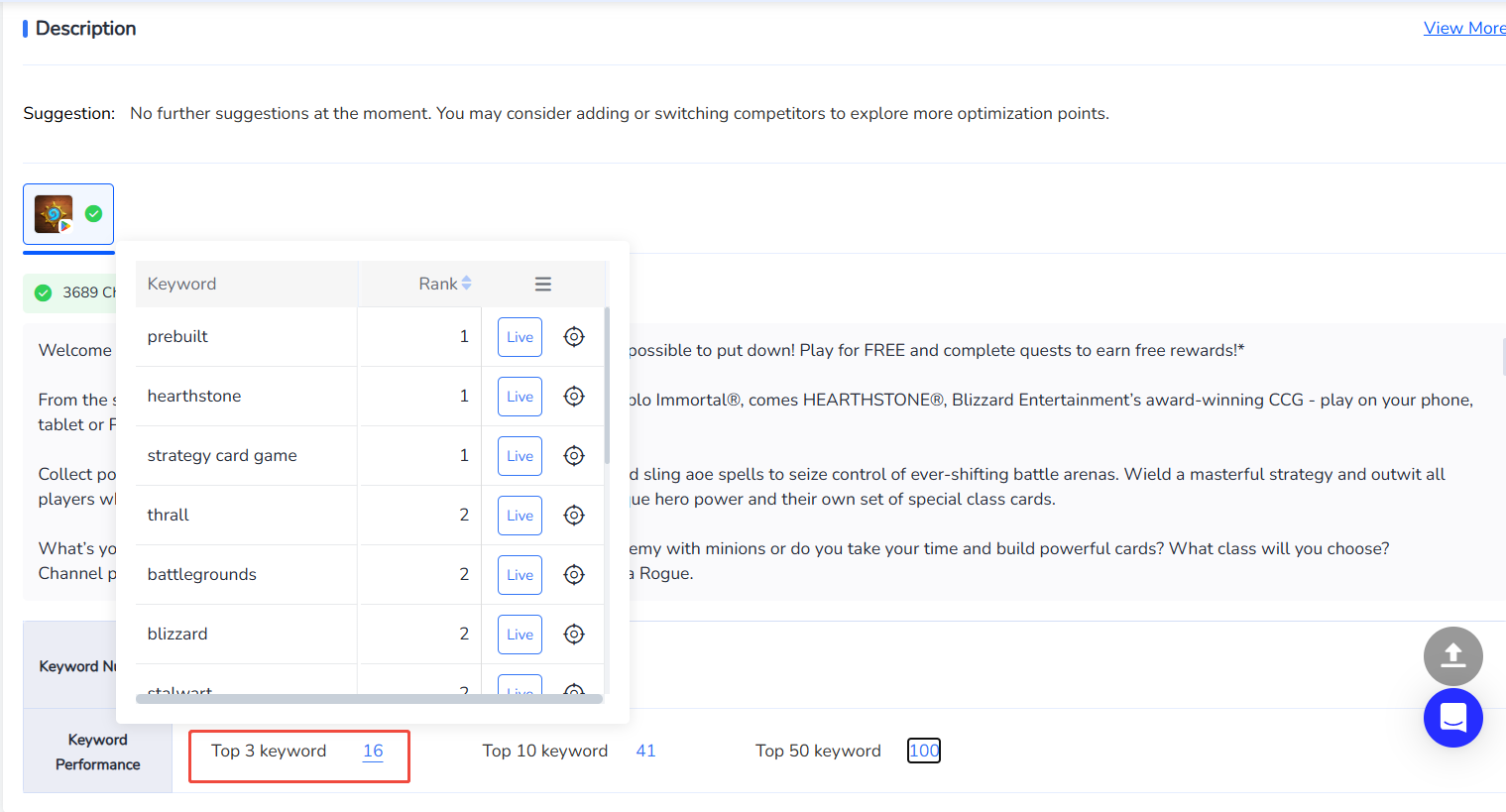Click green check next to 3689 characters
1506x812 pixels.
[44, 292]
